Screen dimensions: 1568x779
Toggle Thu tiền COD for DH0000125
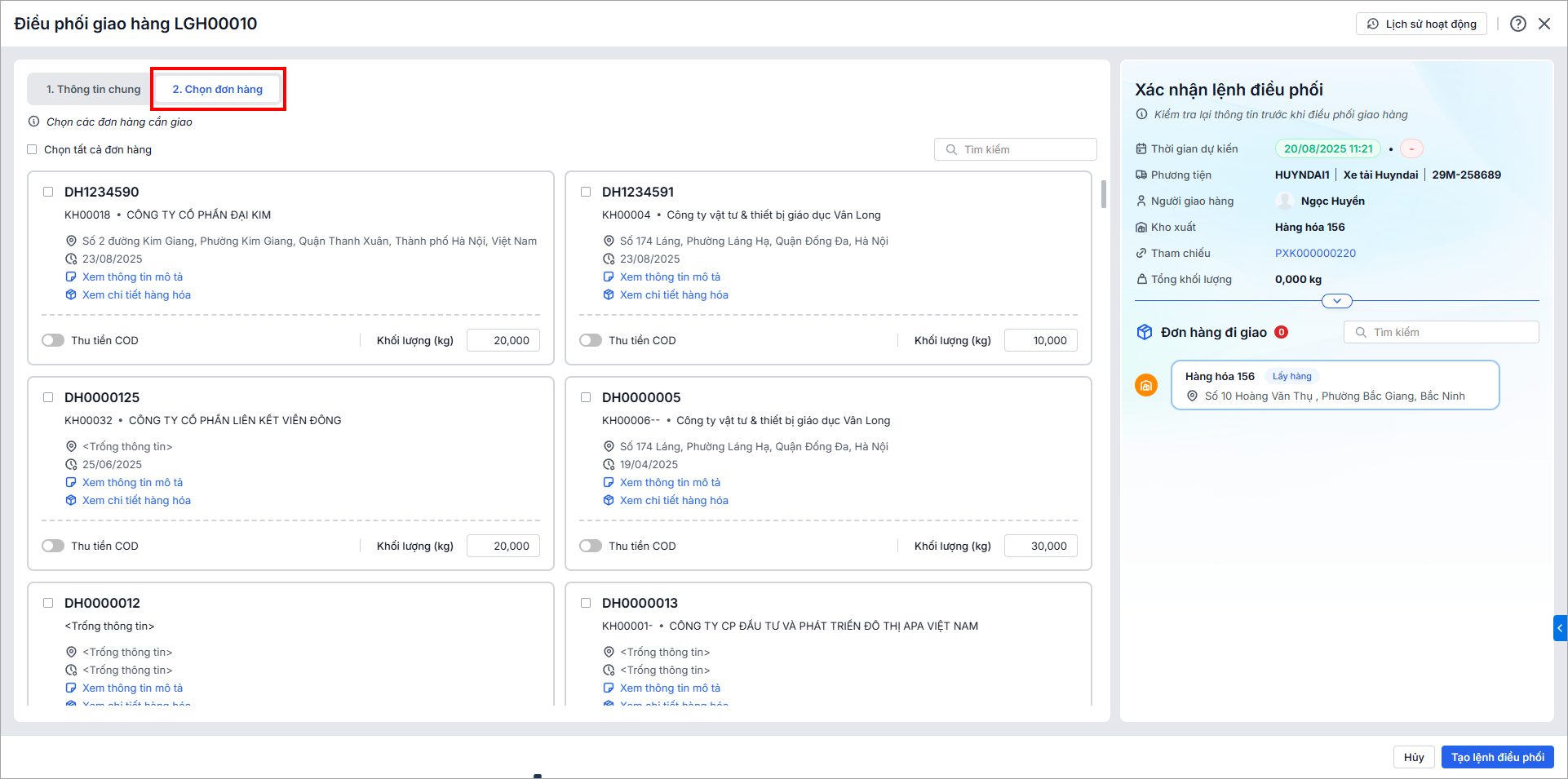pyautogui.click(x=53, y=547)
